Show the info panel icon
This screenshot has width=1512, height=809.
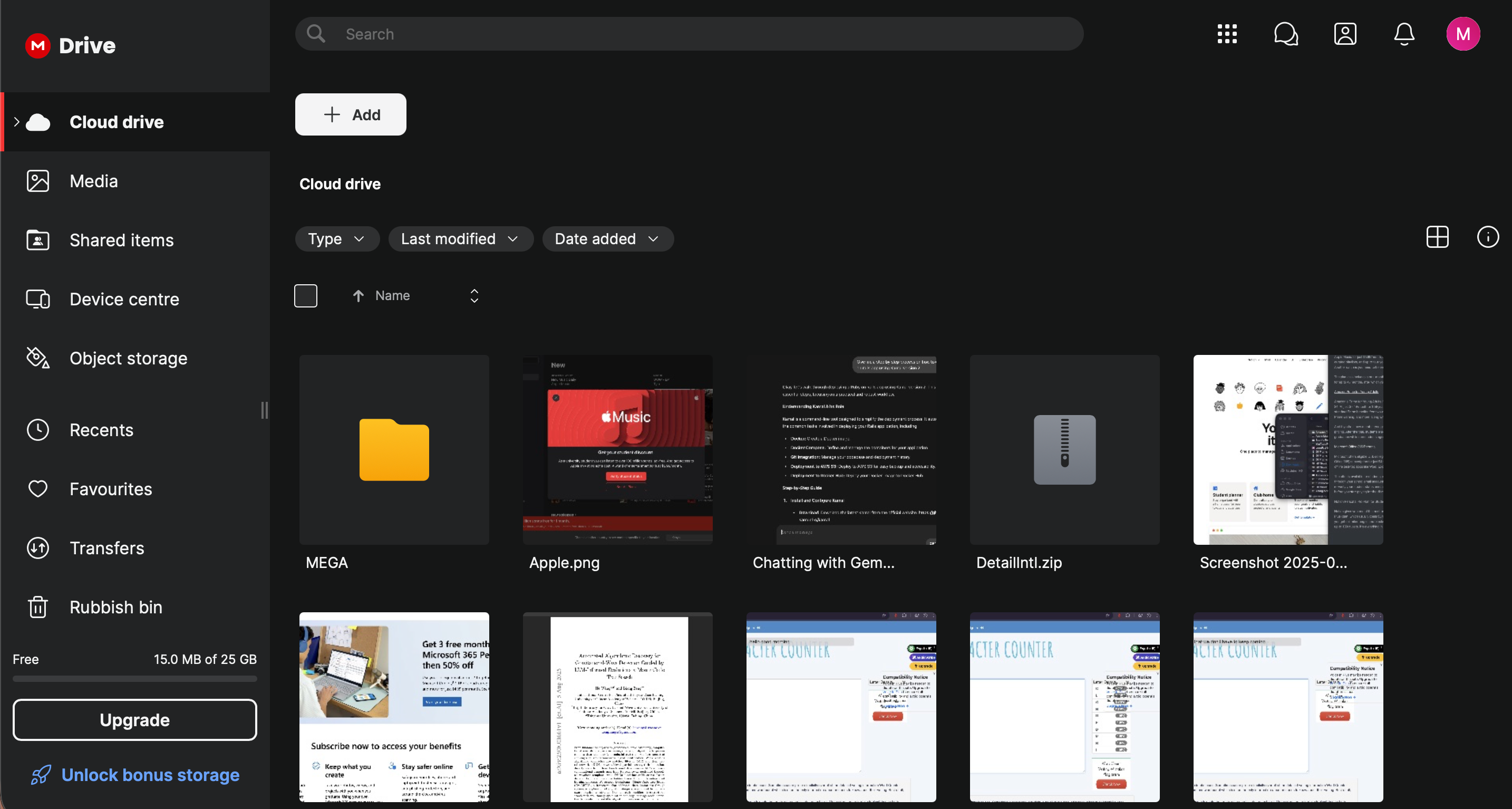(1487, 237)
